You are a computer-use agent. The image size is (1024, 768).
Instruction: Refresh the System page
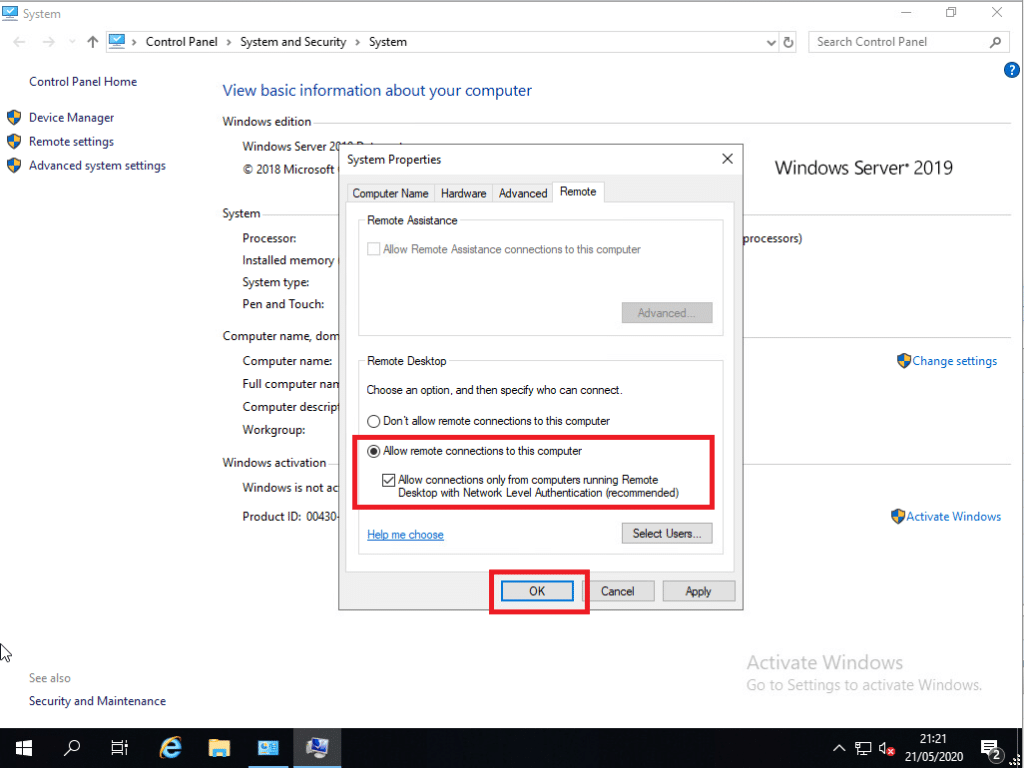point(788,42)
